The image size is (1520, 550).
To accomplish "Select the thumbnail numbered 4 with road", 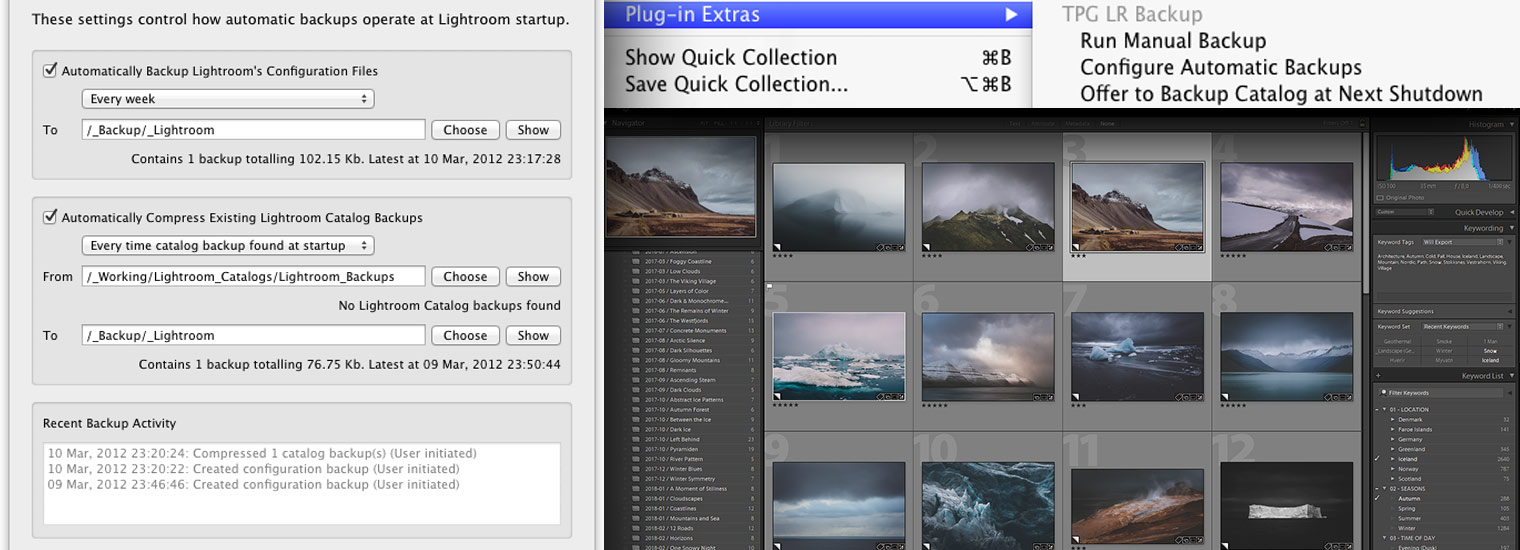I will (1286, 206).
